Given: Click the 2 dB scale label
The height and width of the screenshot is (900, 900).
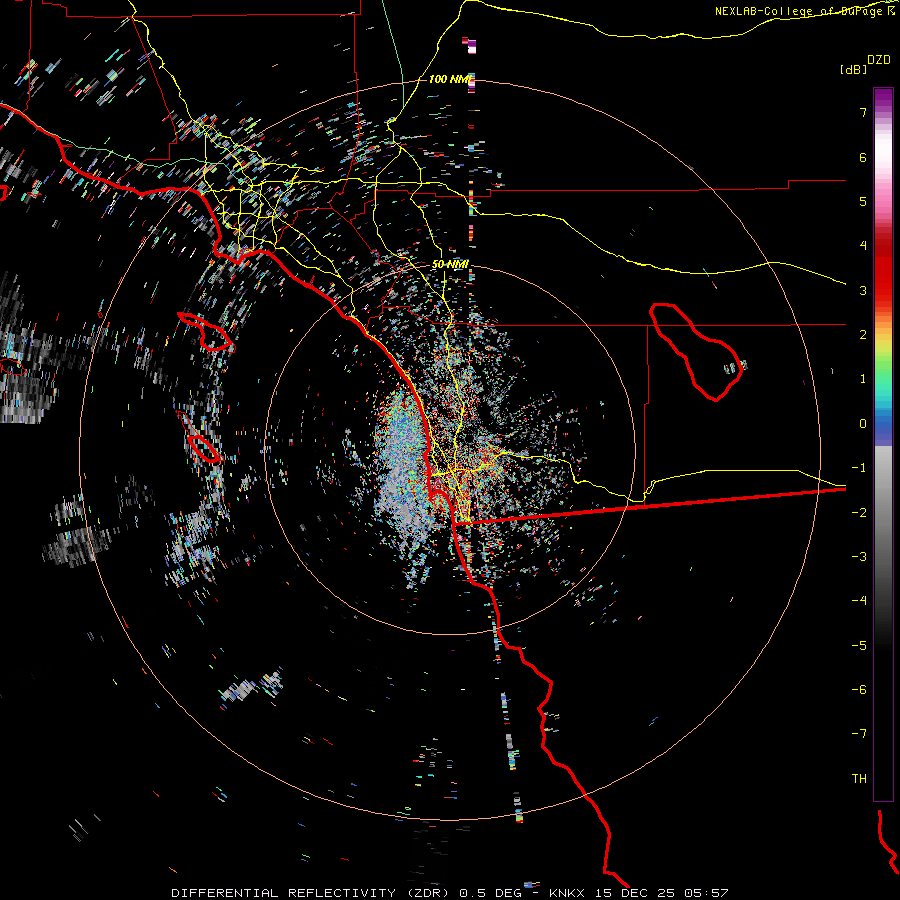Looking at the screenshot, I should point(863,335).
